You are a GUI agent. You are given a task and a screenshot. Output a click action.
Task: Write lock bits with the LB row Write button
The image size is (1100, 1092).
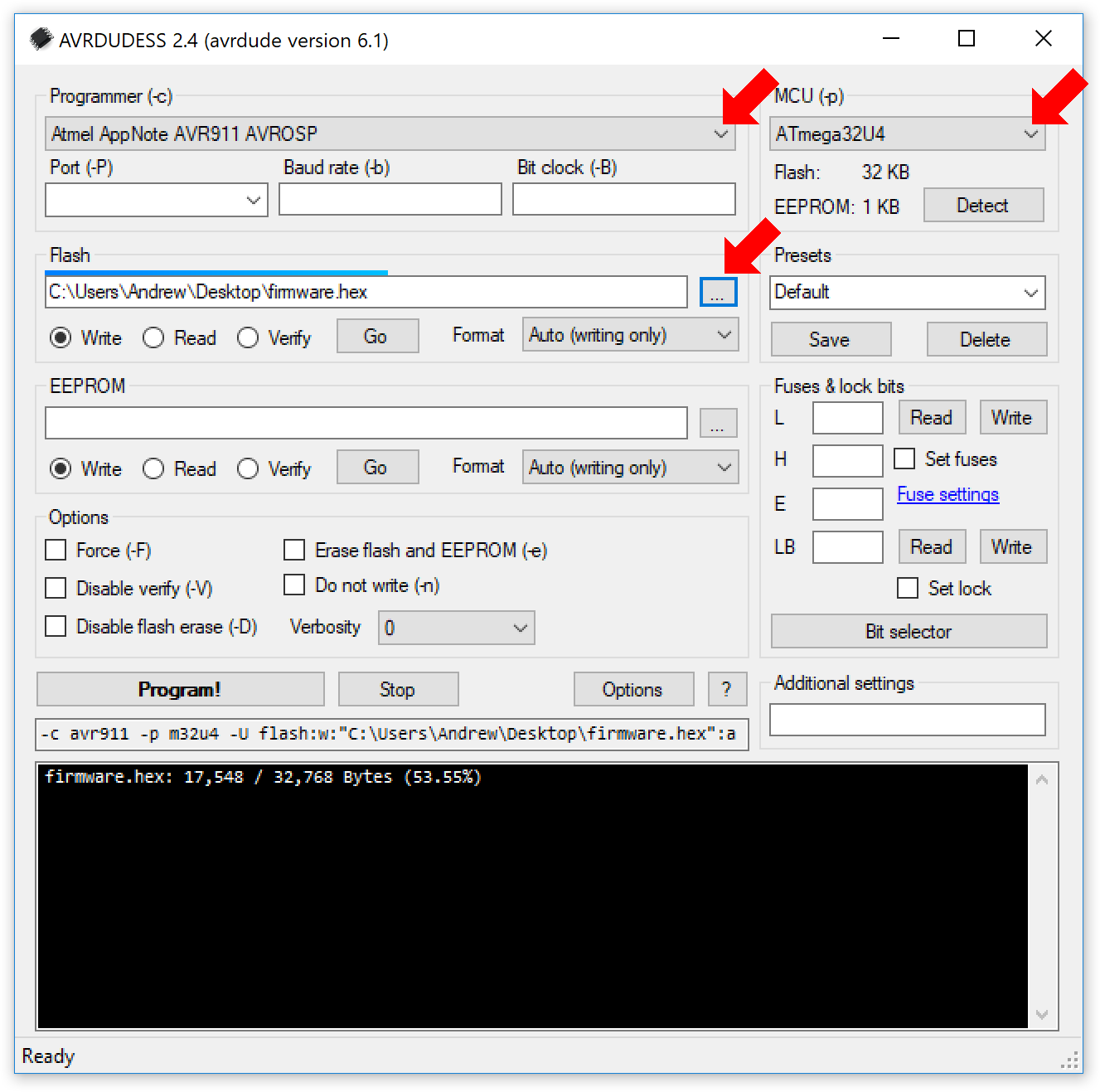click(1013, 546)
